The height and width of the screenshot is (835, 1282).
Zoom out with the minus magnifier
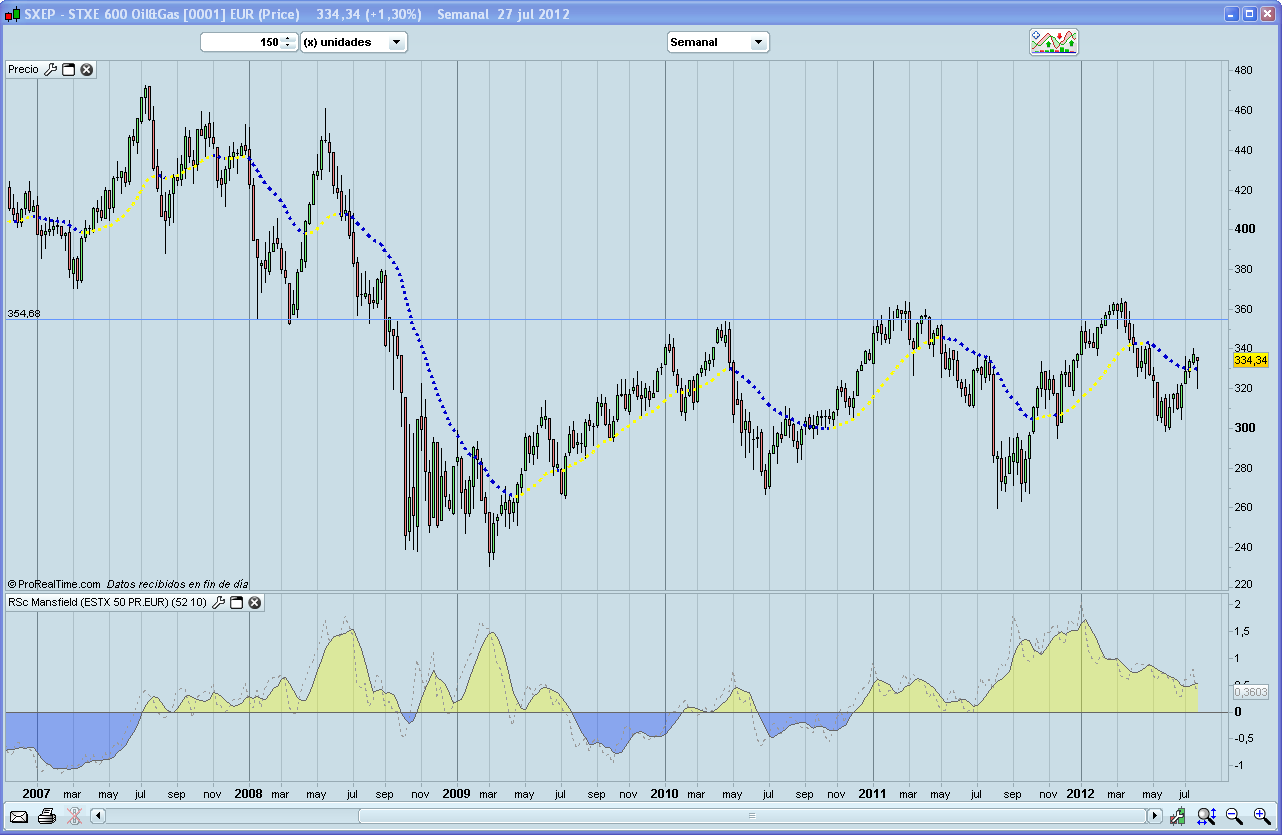point(1234,816)
